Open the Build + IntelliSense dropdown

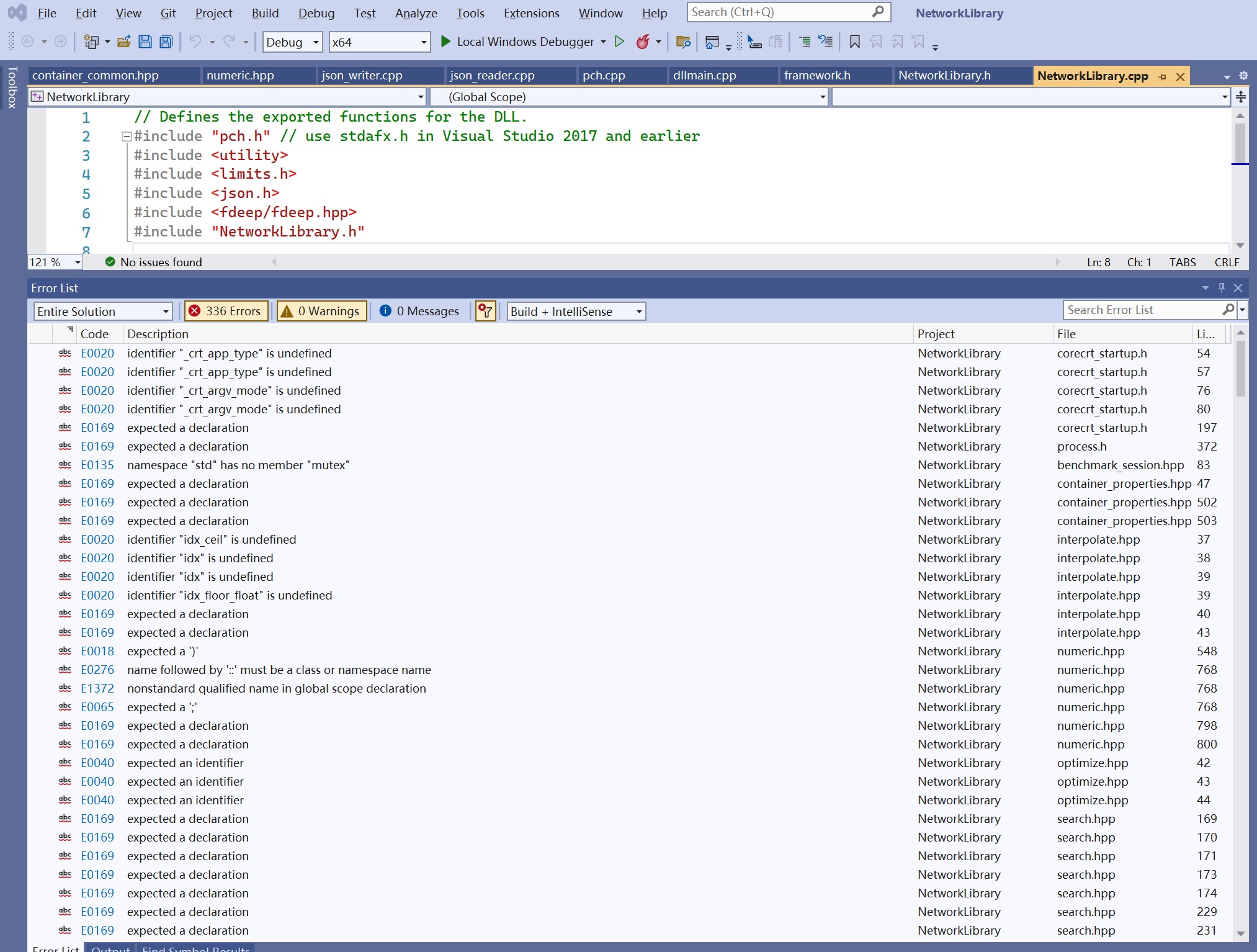(576, 311)
